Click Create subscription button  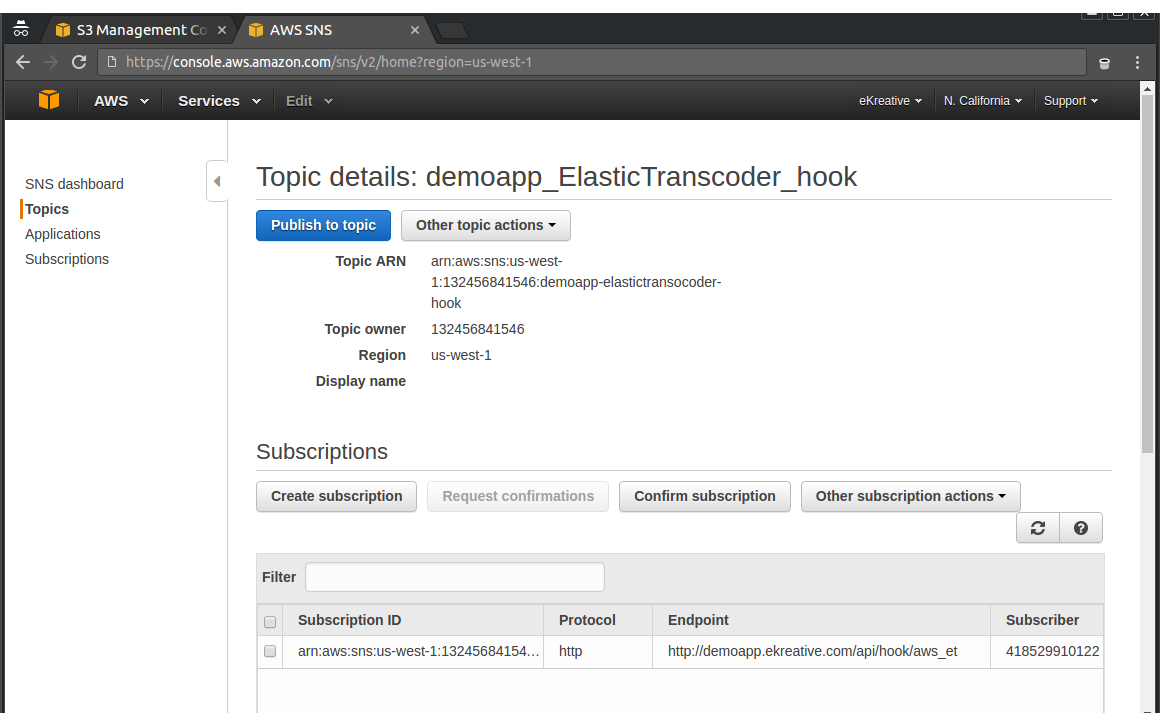pyautogui.click(x=336, y=496)
